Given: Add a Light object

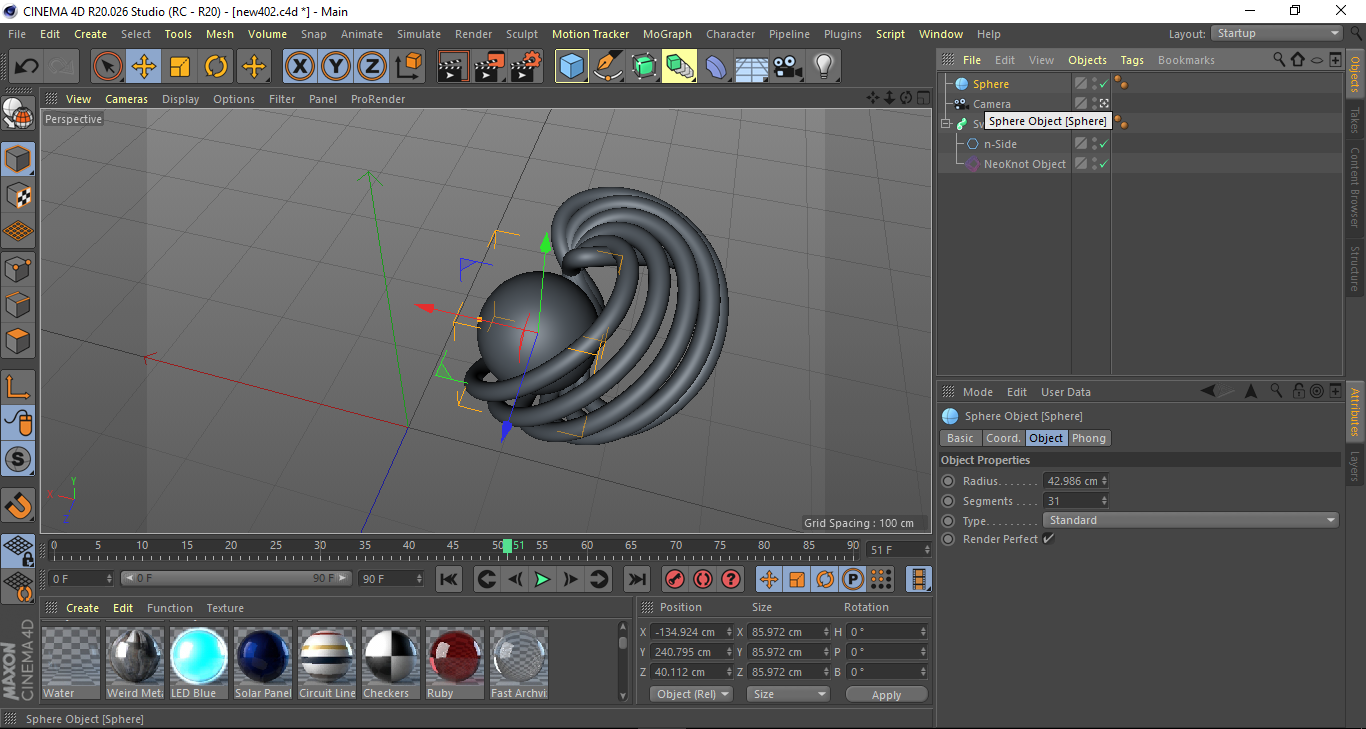Looking at the screenshot, I should [823, 67].
